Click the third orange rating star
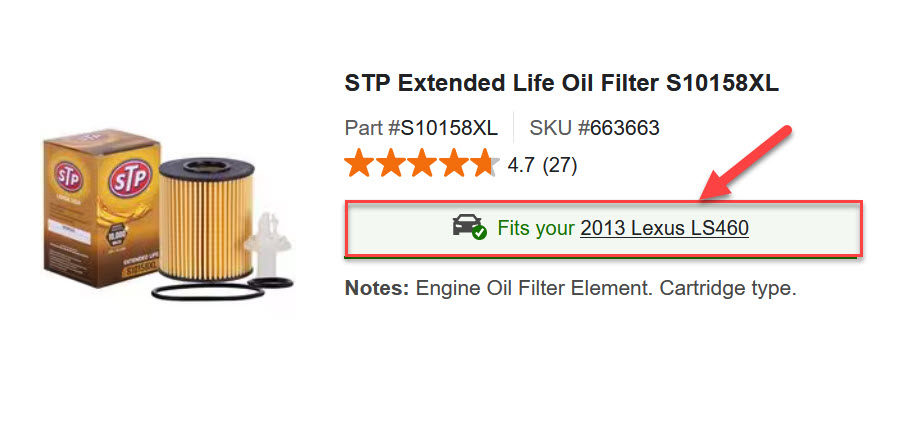Image resolution: width=900 pixels, height=421 pixels. [422, 163]
